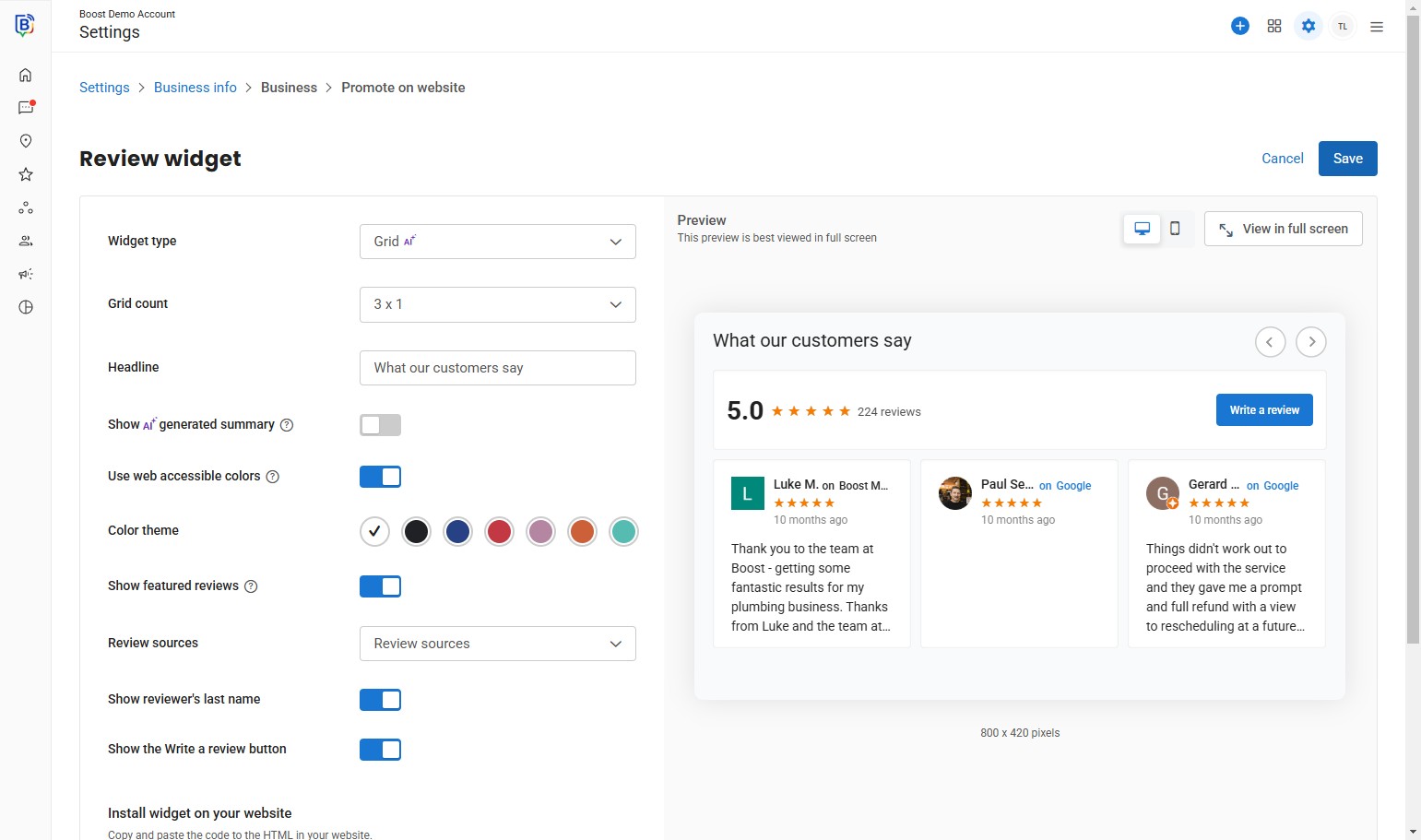Click next arrow in widget preview
This screenshot has width=1421, height=840.
click(x=1311, y=342)
